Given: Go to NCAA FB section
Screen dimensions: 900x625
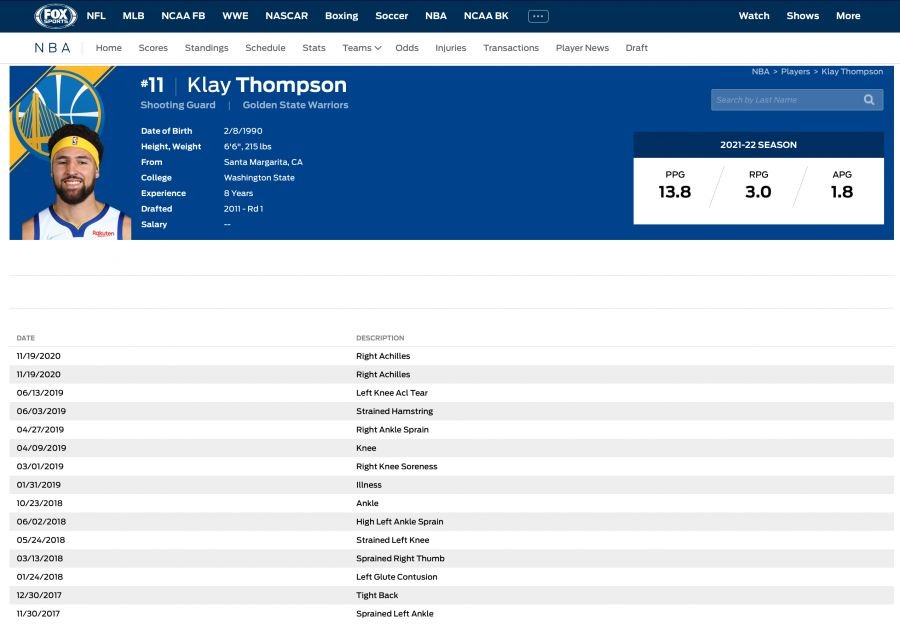Looking at the screenshot, I should tap(183, 16).
